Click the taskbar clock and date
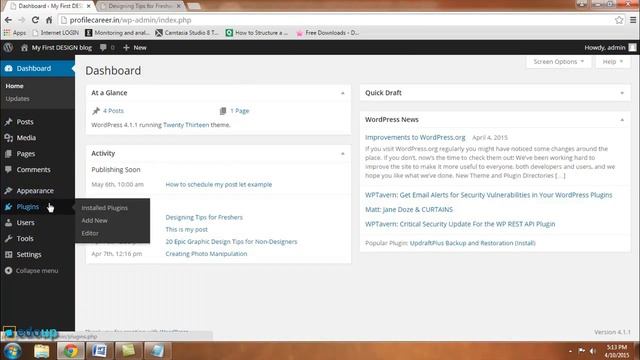Image resolution: width=640 pixels, height=360 pixels. tap(618, 351)
